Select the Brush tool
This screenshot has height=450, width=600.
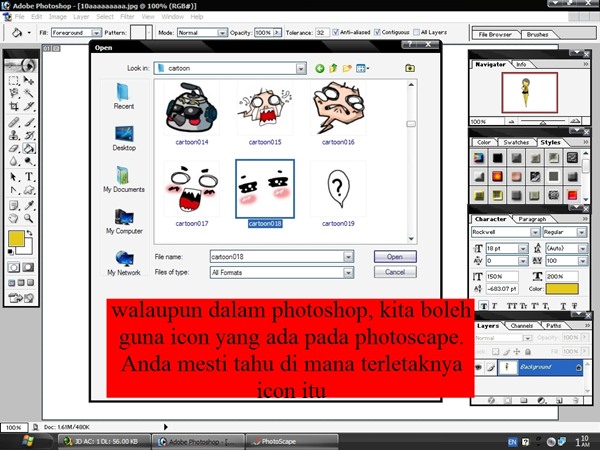point(29,122)
